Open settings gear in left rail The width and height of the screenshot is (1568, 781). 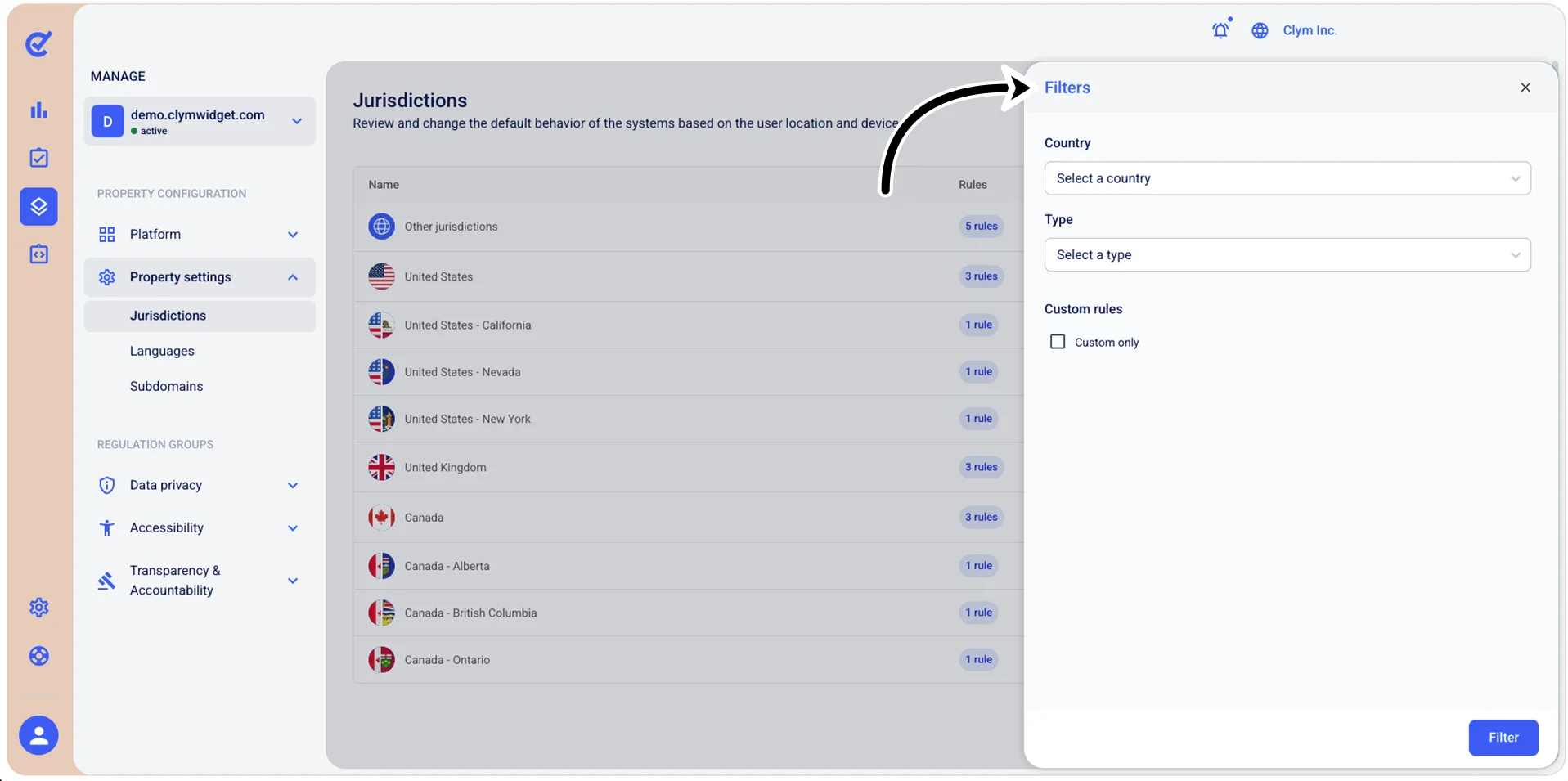[38, 608]
